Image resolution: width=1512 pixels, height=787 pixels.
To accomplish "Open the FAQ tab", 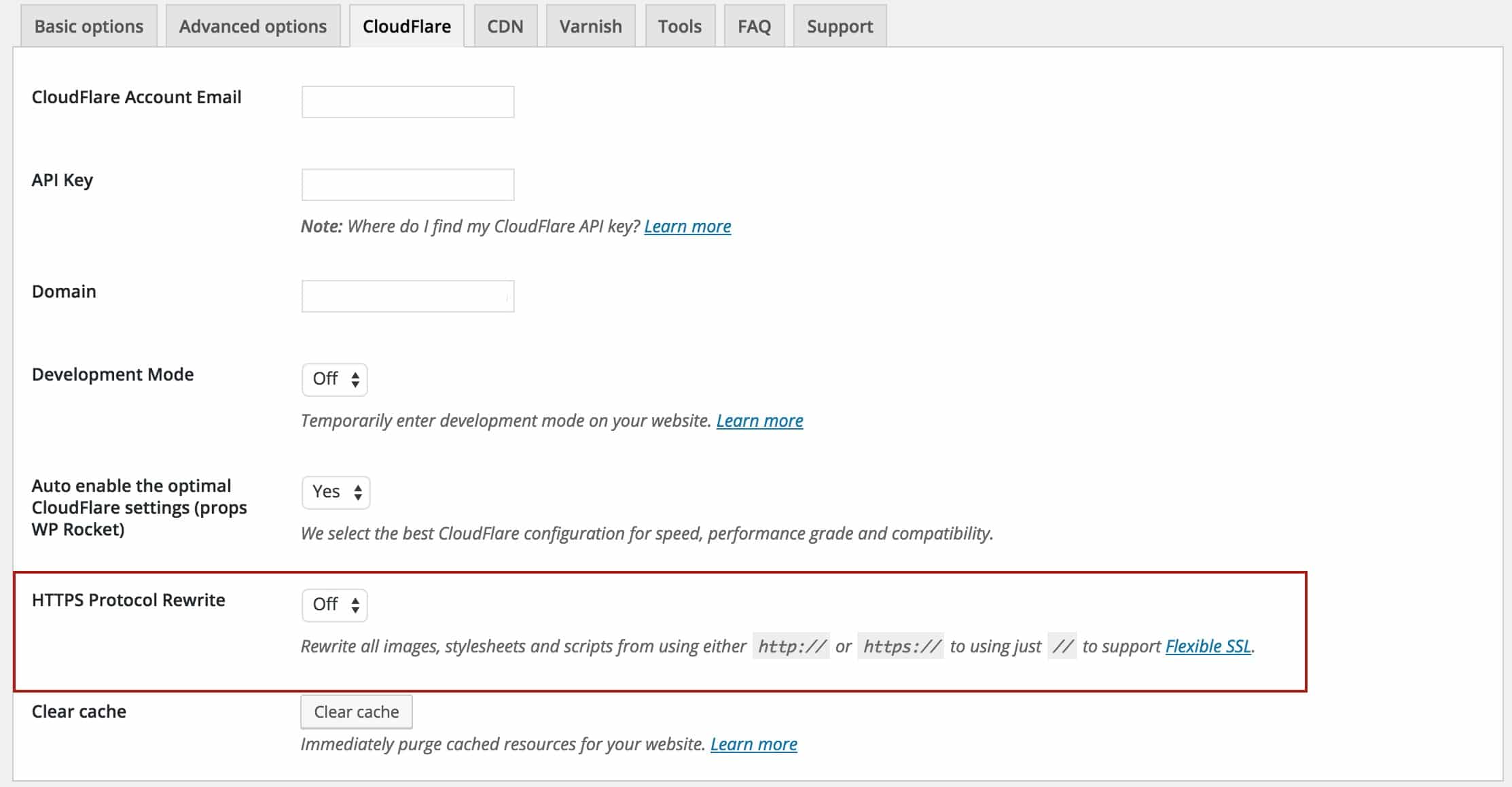I will (x=754, y=26).
